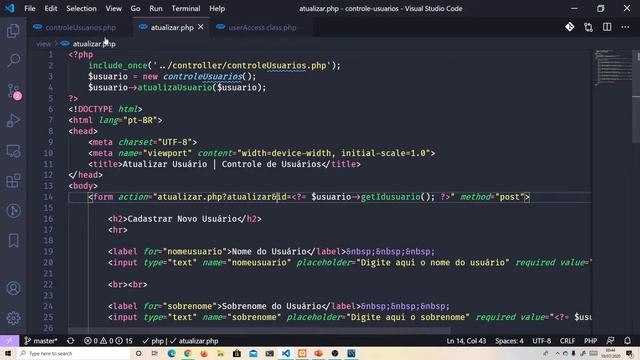Click the remote window indicator in status bar

[9, 340]
